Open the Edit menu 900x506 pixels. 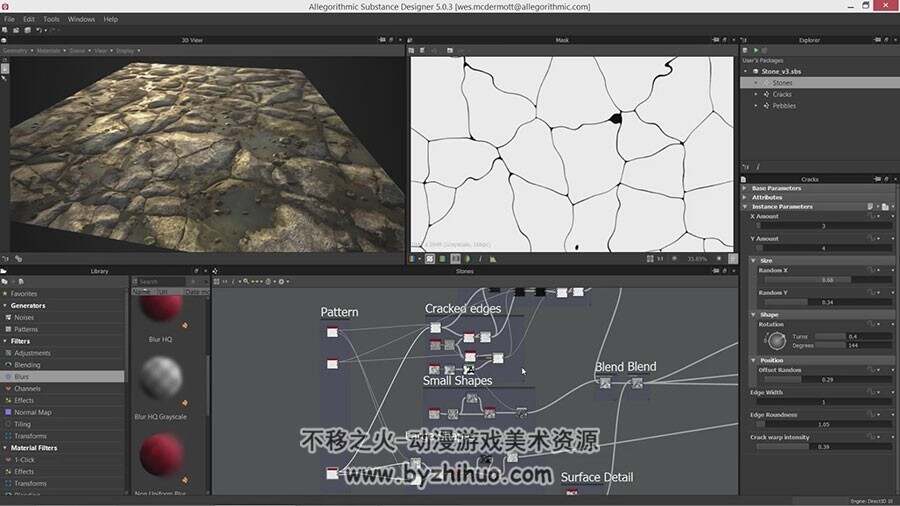pos(29,19)
